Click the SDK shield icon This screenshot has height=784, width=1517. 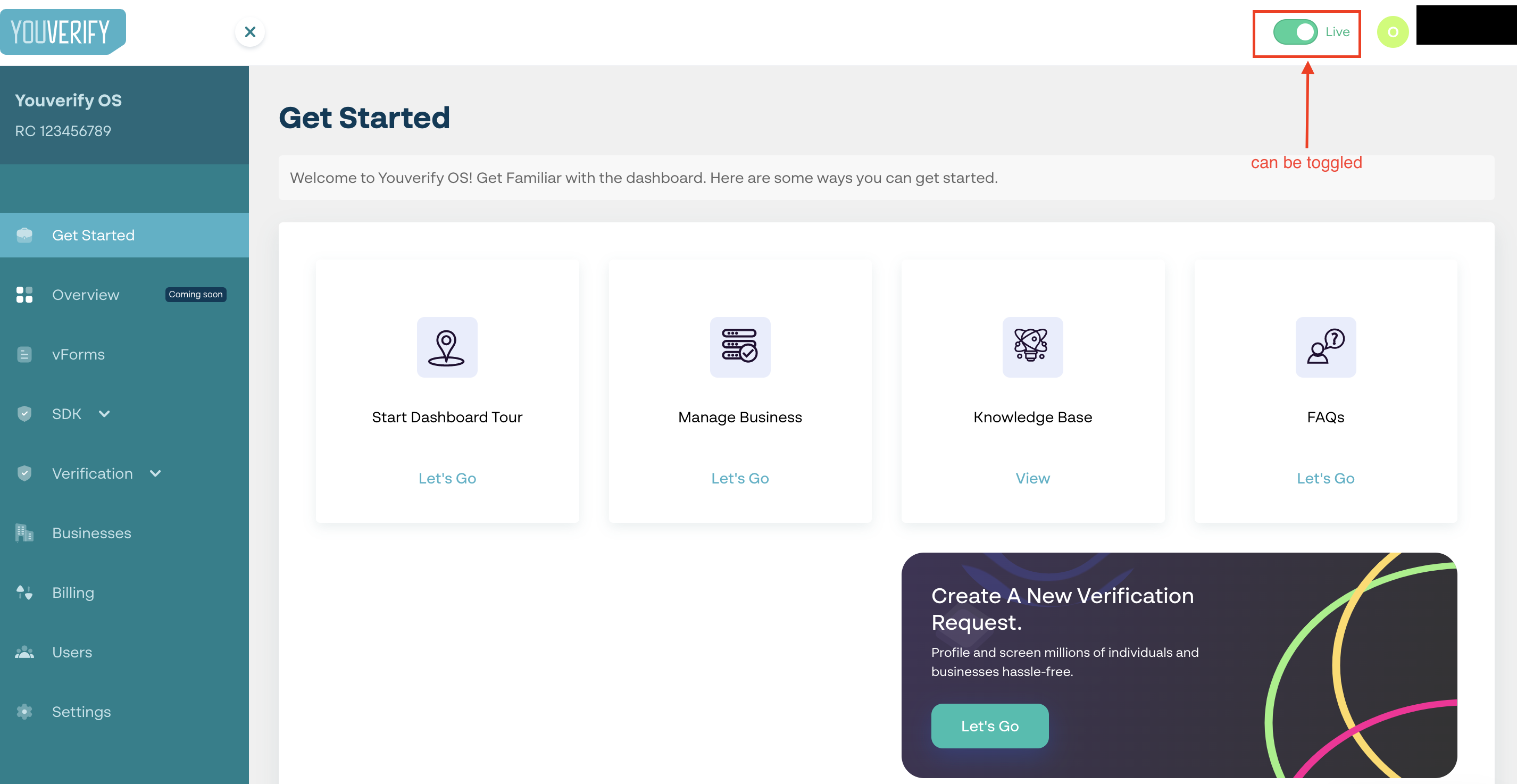click(24, 413)
